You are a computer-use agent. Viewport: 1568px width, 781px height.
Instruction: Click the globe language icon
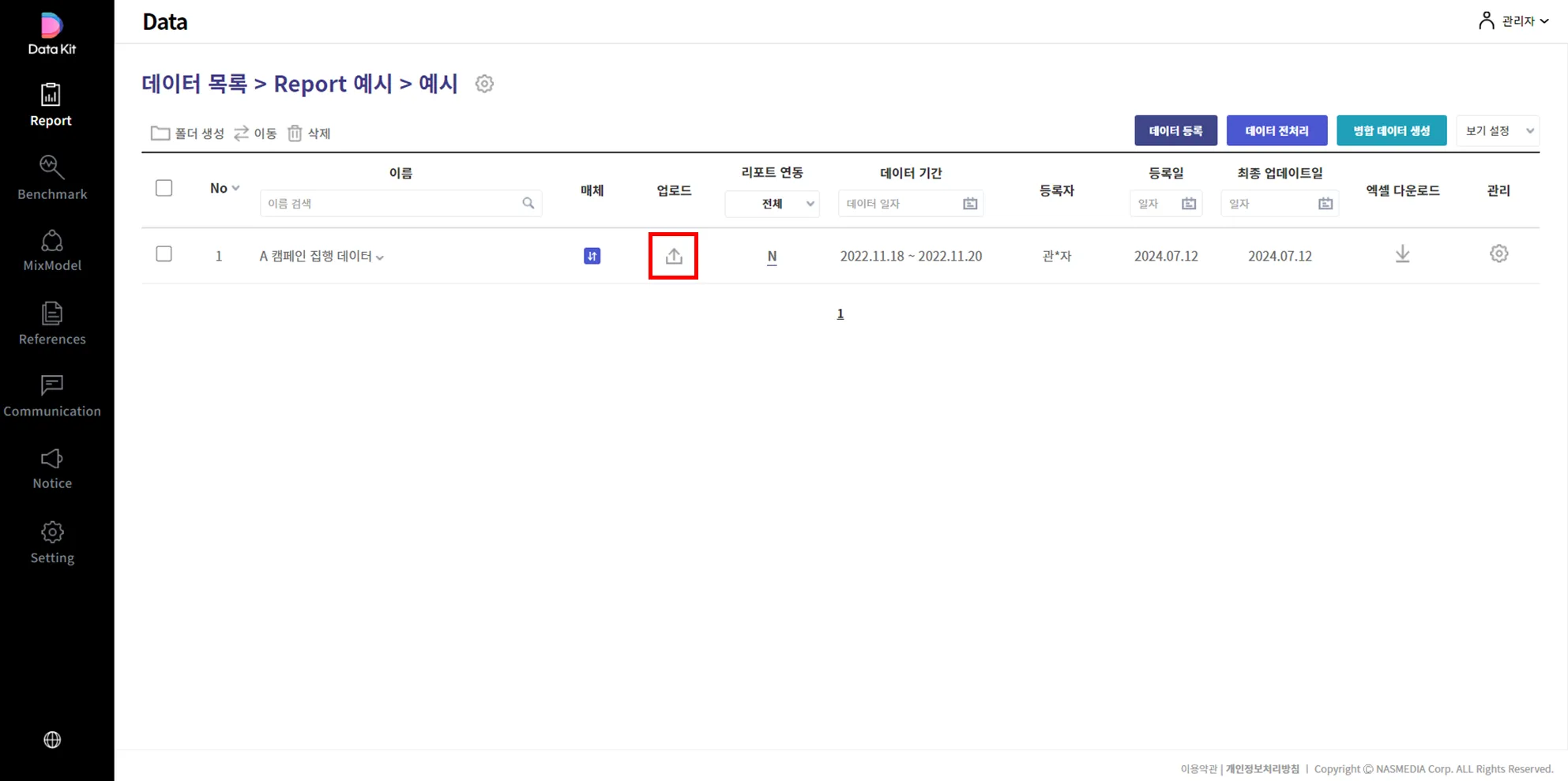tap(52, 740)
